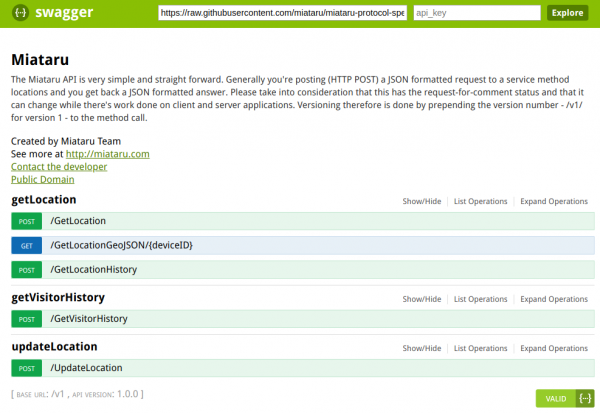Open Contact the developer link
This screenshot has width=600, height=413.
(x=59, y=167)
